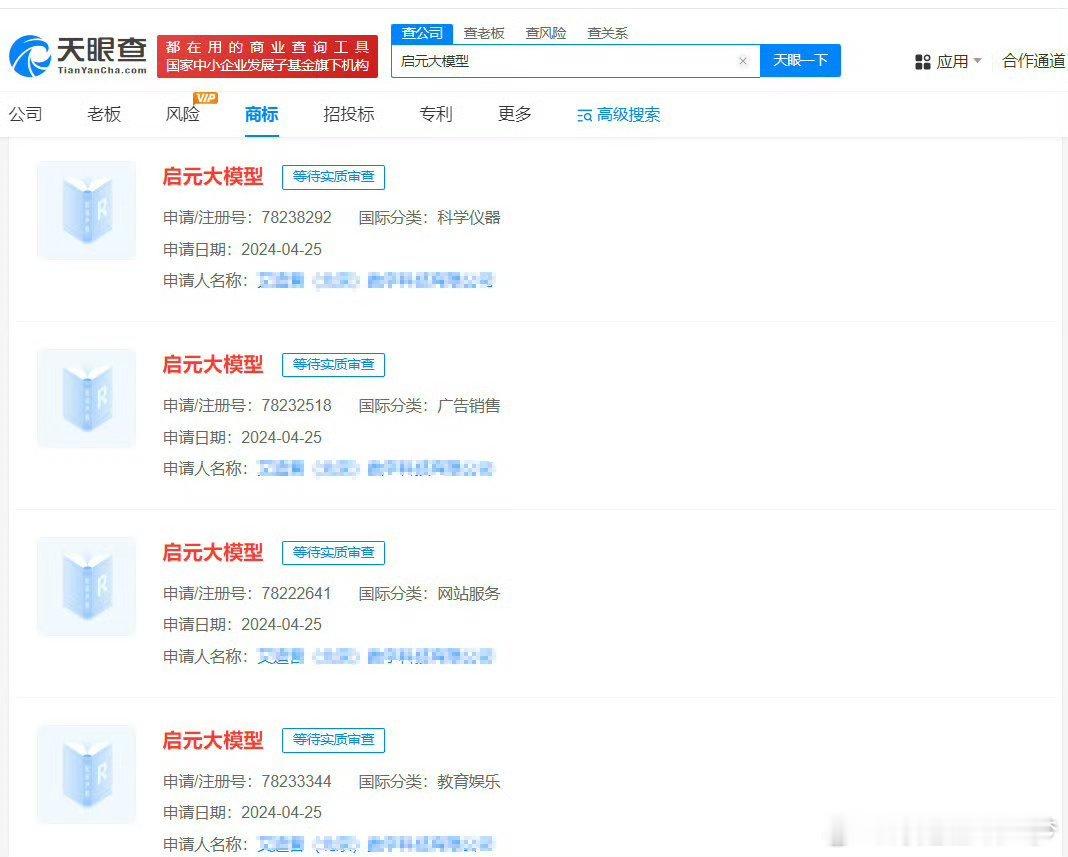Open trademark thumbnail for 78238292
The width and height of the screenshot is (1068, 857).
tap(87, 211)
